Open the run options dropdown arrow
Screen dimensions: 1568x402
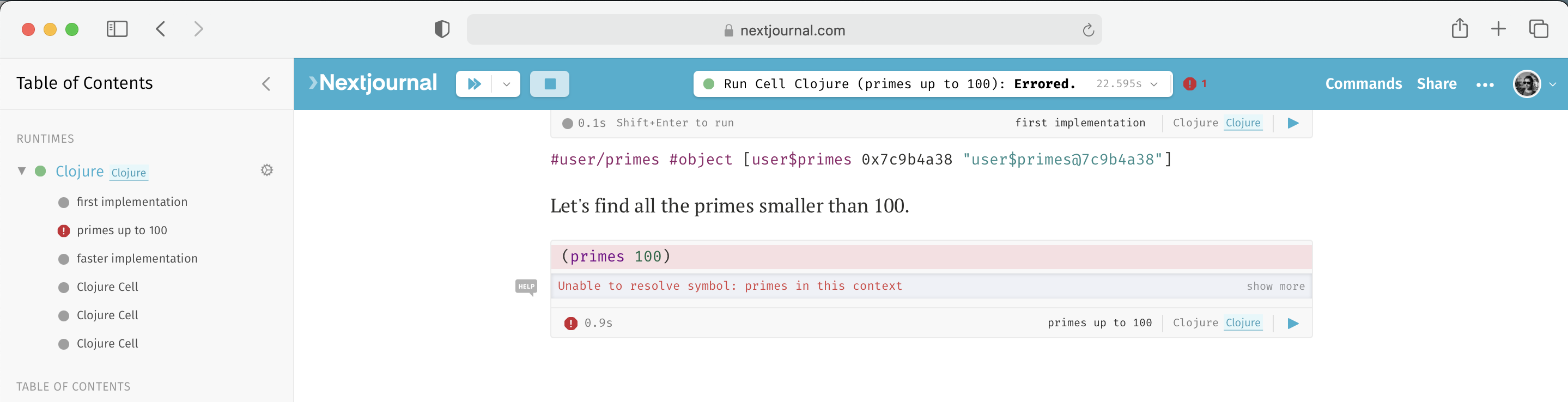tap(507, 84)
